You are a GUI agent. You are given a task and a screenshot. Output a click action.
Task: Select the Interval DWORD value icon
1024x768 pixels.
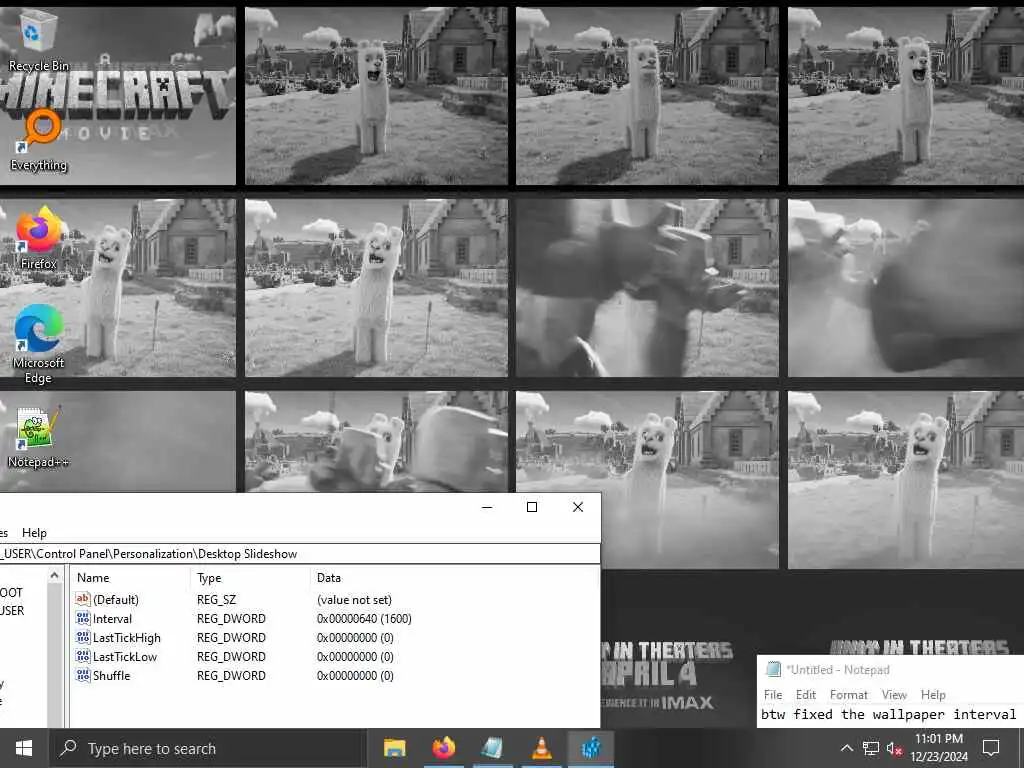82,618
